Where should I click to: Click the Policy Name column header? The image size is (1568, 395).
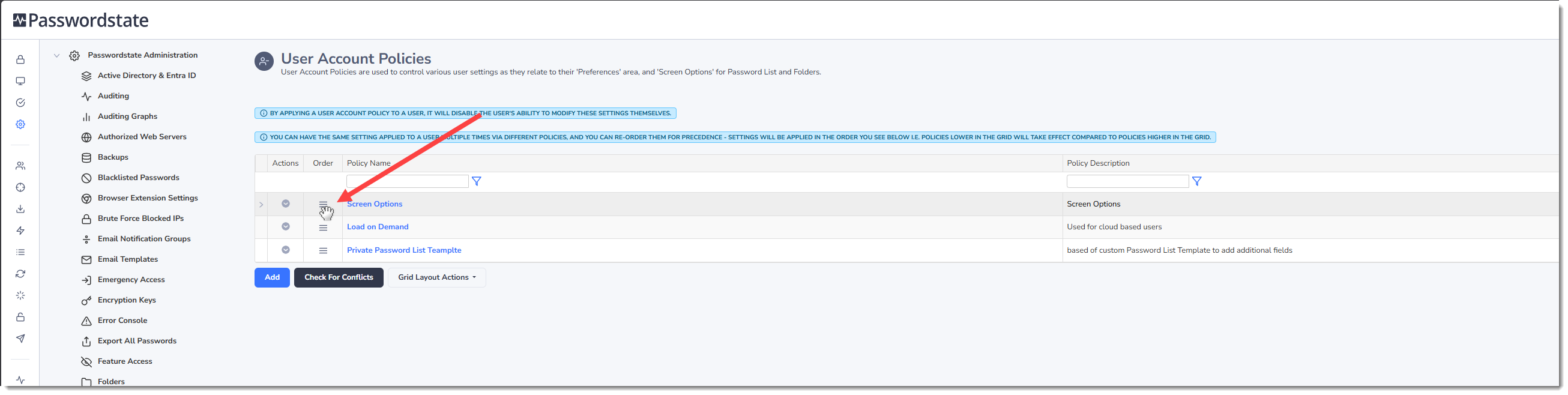point(368,163)
